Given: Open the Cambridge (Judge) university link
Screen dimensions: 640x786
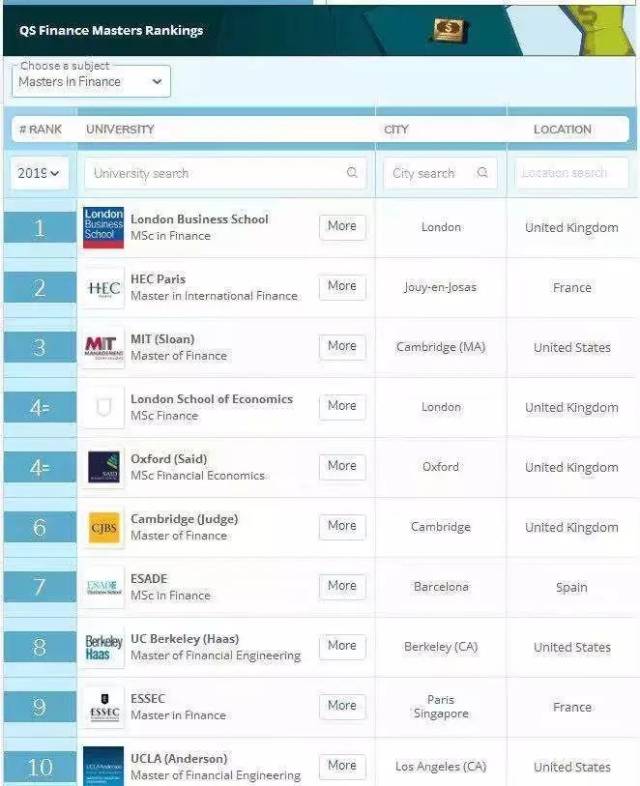Looking at the screenshot, I should (x=184, y=519).
